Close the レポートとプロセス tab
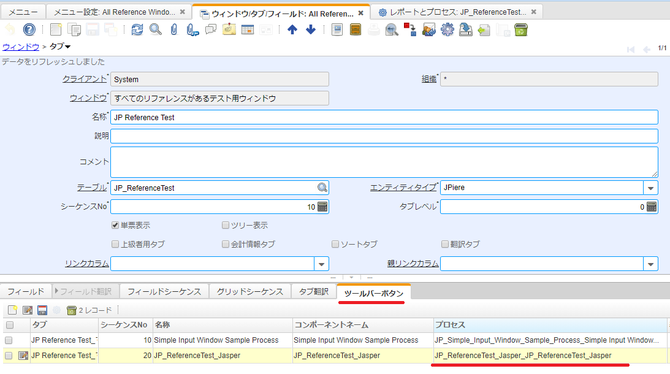 coord(533,12)
